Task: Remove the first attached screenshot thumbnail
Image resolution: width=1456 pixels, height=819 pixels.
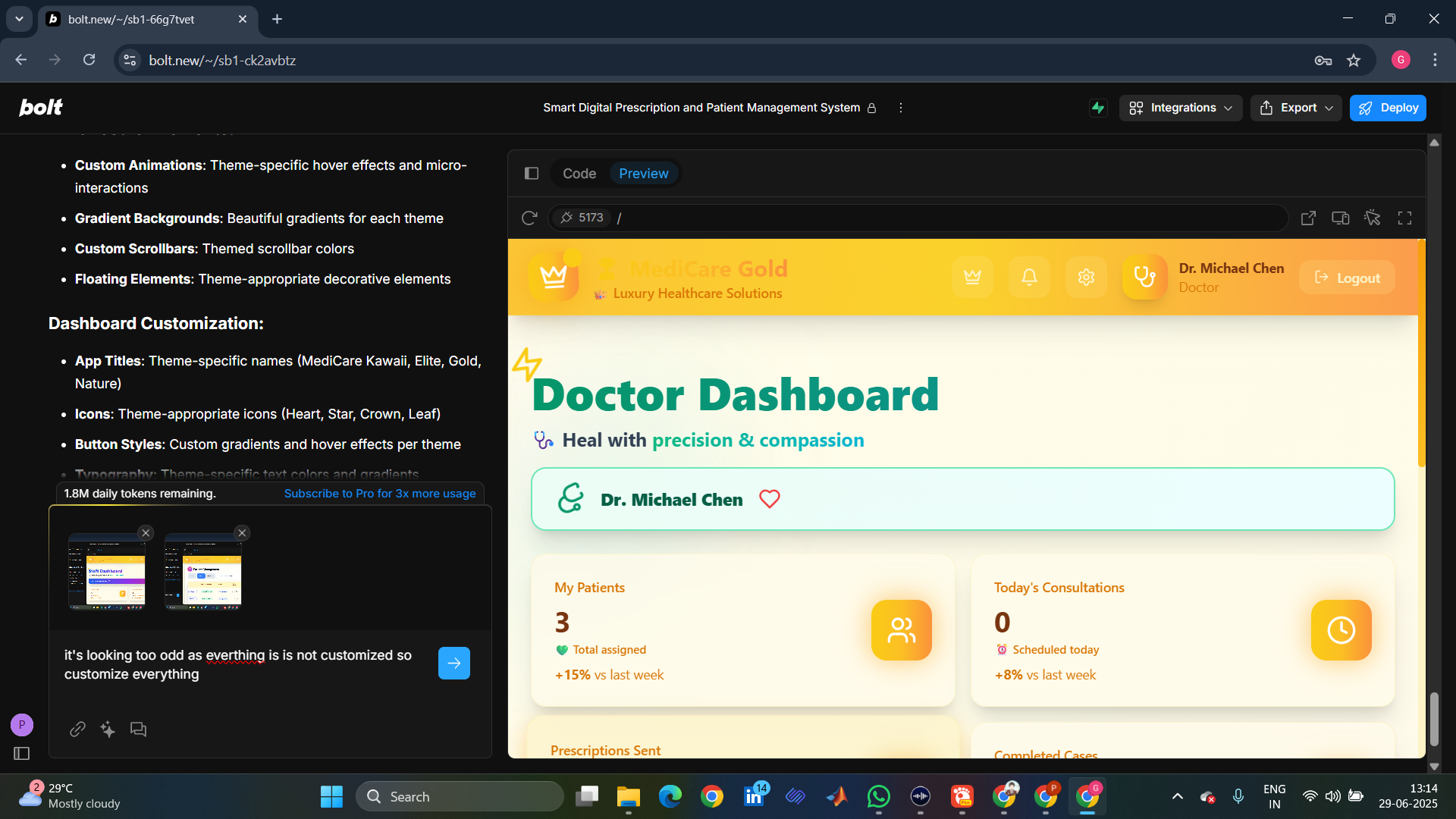Action: point(146,533)
